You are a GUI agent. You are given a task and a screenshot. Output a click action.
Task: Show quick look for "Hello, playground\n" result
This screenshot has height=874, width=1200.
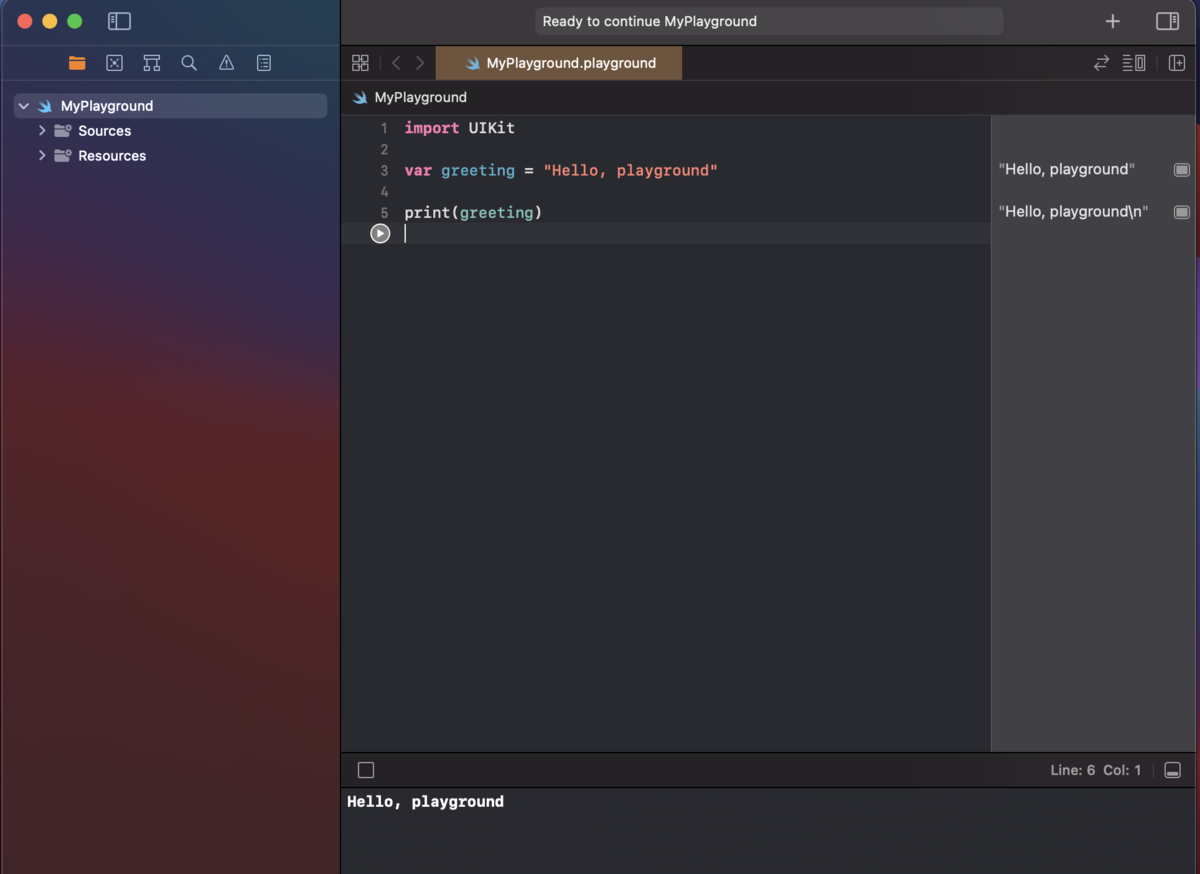[1182, 212]
